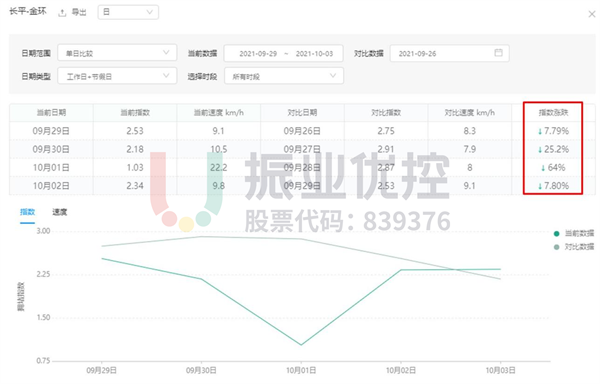The width and height of the screenshot is (600, 384).
Task: Click the 导出 export button
Action: (79, 13)
